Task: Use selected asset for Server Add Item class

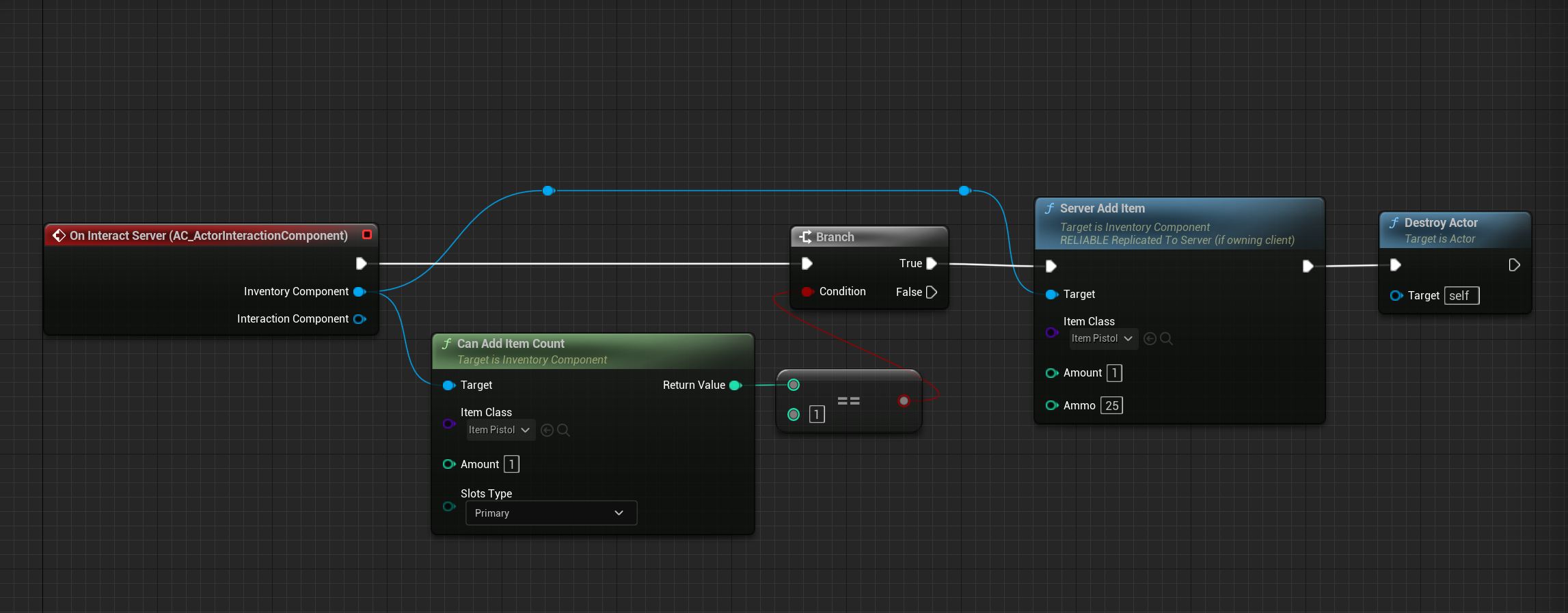Action: click(1150, 339)
